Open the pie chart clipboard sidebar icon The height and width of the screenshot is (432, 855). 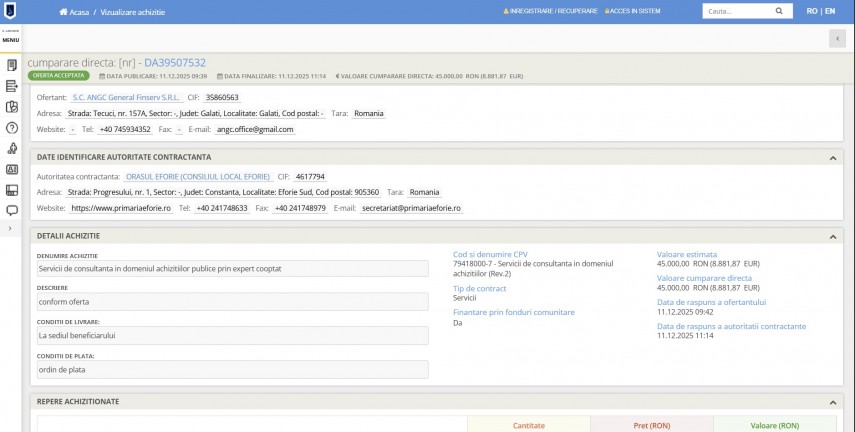point(12,107)
